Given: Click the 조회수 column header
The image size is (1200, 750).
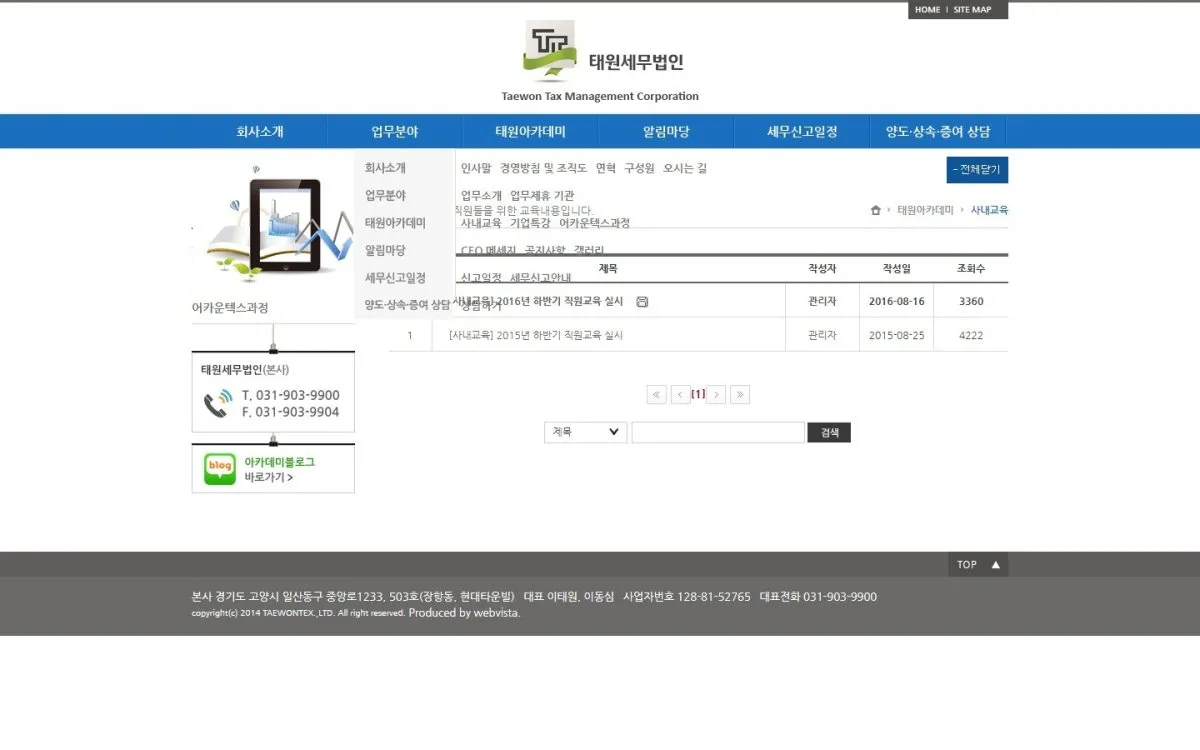Looking at the screenshot, I should click(971, 269).
